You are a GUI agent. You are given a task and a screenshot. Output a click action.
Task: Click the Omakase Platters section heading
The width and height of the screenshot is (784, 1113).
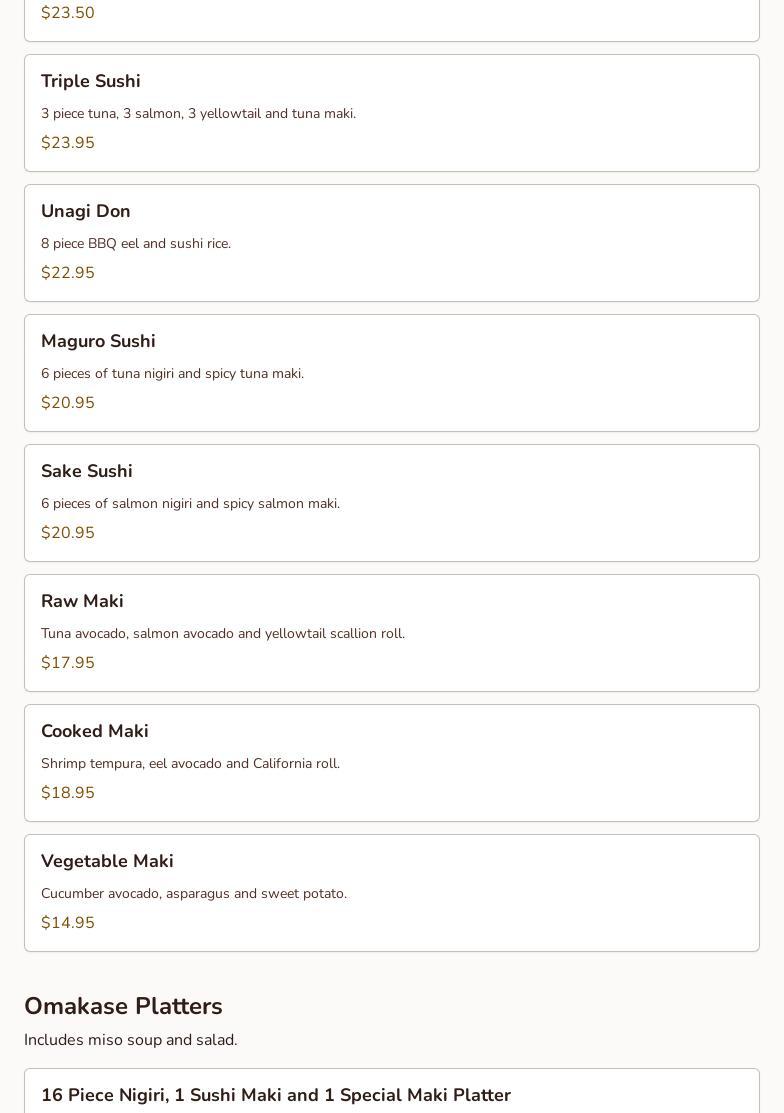(x=123, y=1006)
